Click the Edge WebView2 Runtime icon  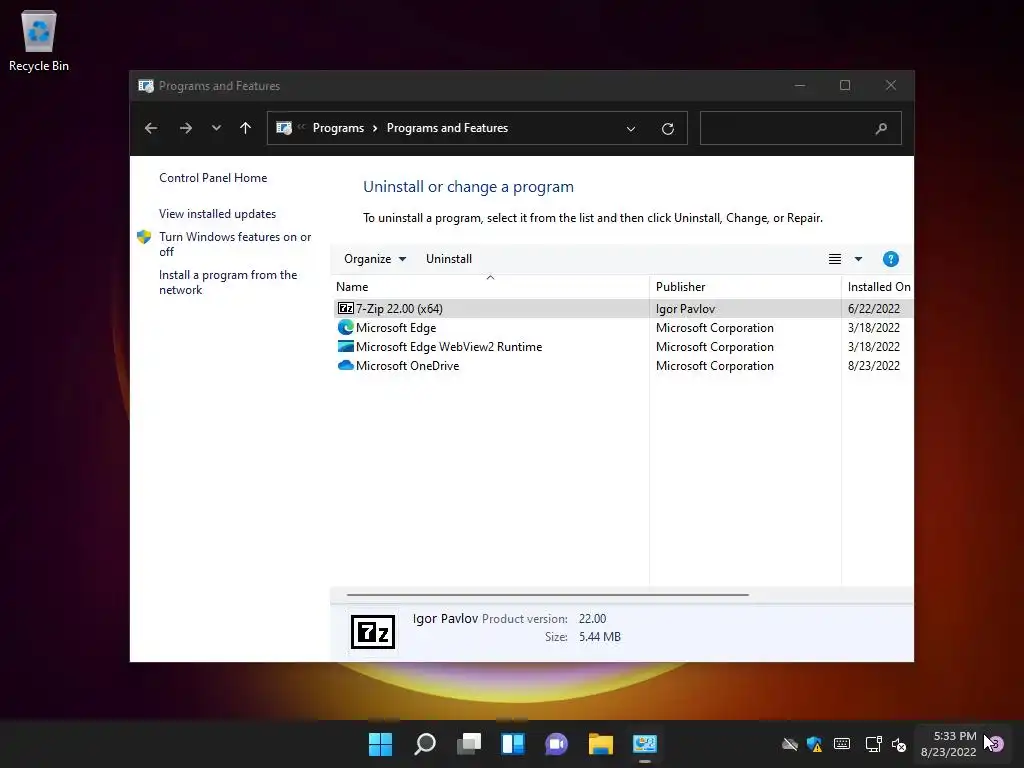pyautogui.click(x=345, y=346)
